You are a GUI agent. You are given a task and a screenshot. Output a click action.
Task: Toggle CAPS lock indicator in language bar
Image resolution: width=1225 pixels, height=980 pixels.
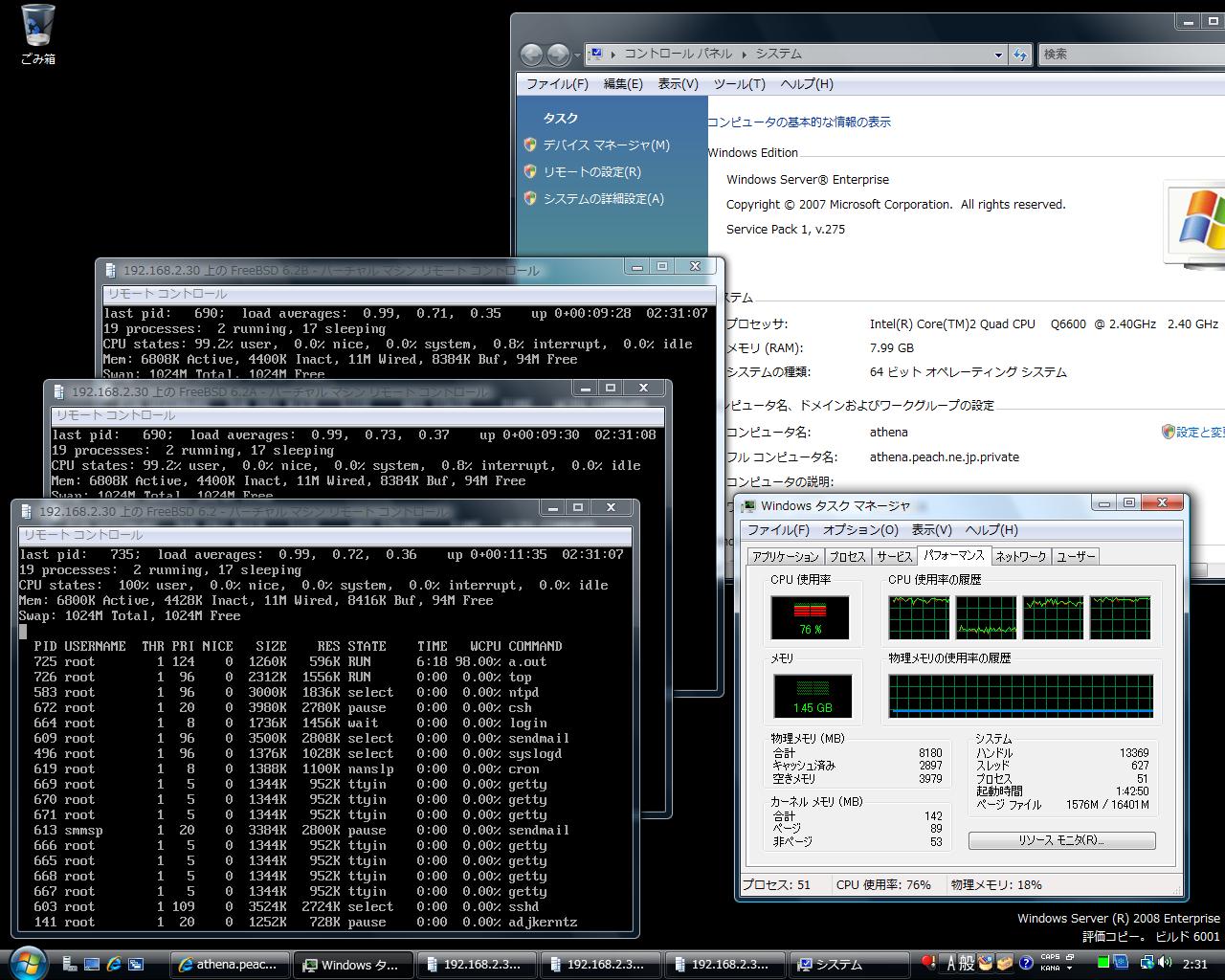(1050, 957)
